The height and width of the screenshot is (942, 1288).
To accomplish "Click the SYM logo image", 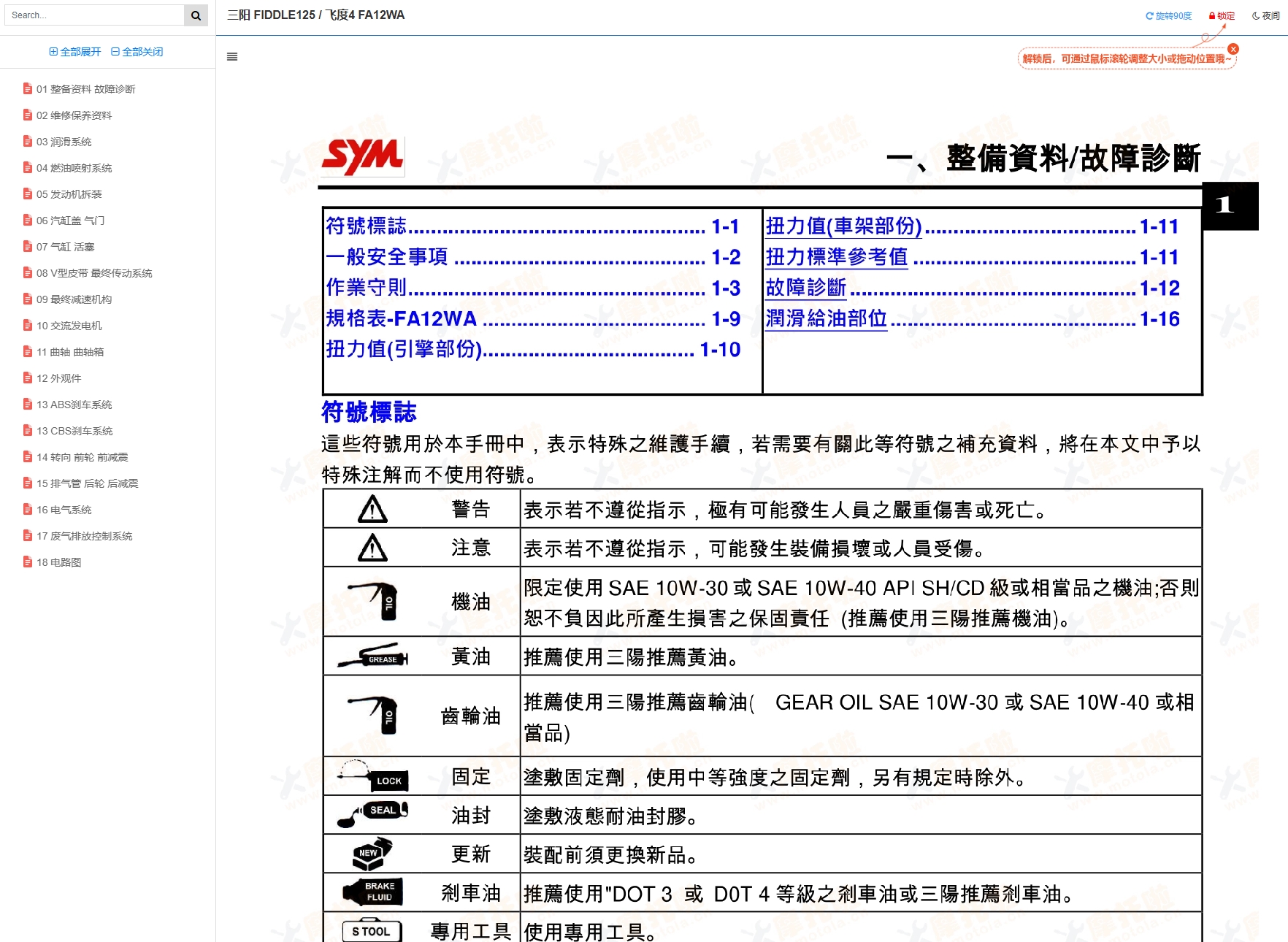I will [363, 157].
